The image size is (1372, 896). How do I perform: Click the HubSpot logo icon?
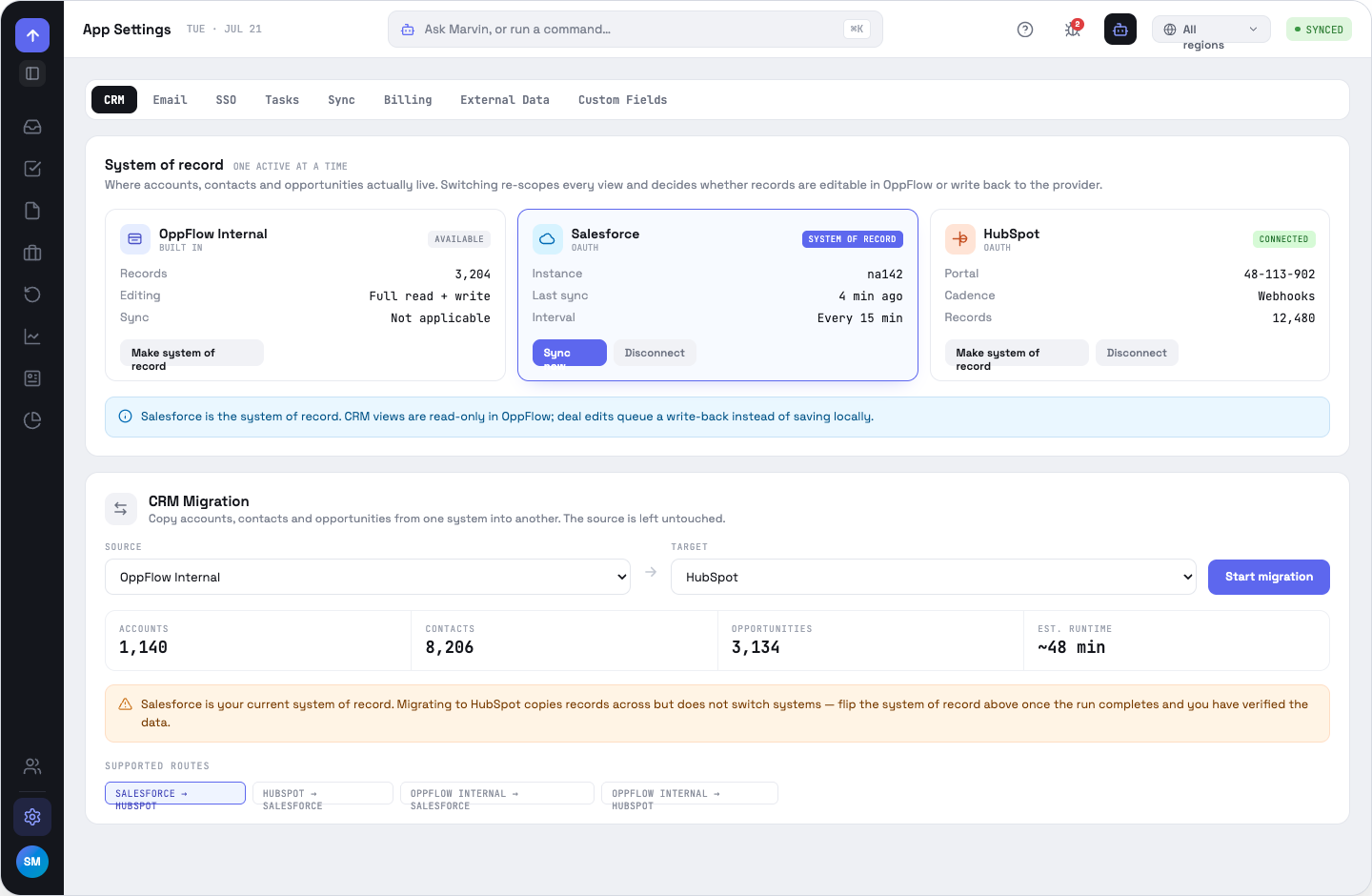[959, 239]
